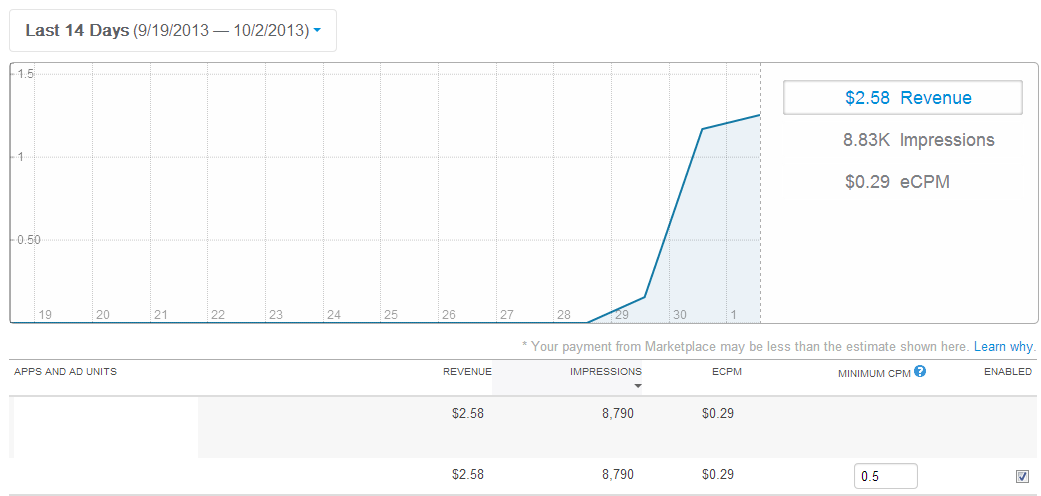
Task: Click the Enabled column header
Action: tap(1007, 372)
